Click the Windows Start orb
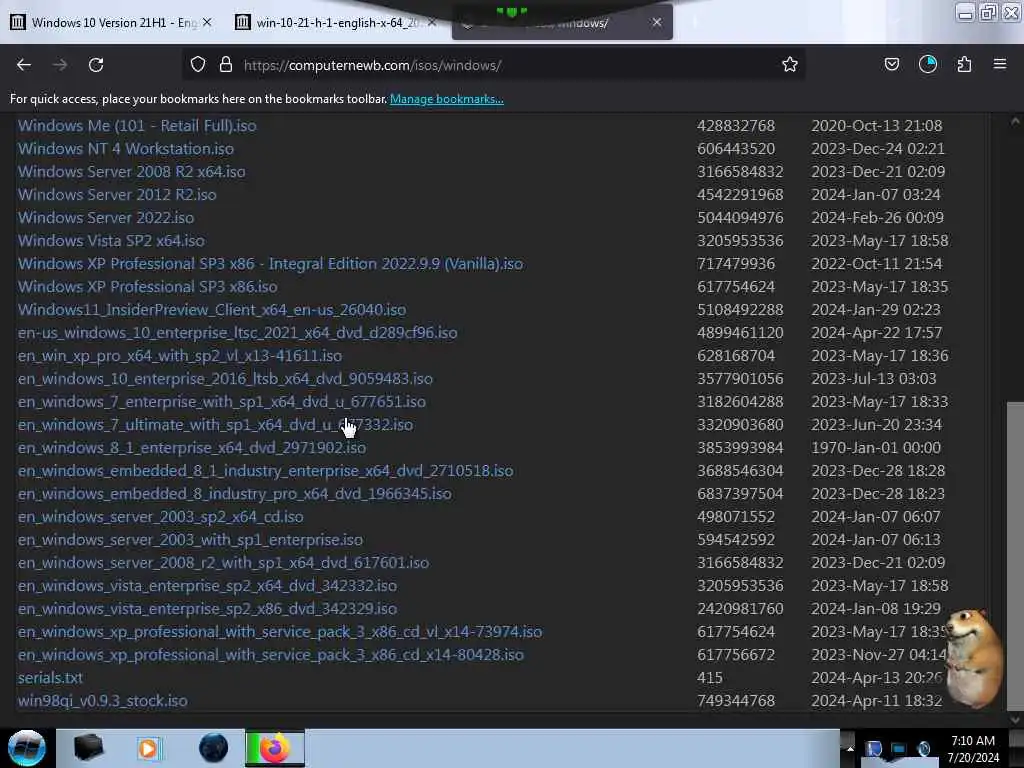This screenshot has width=1024, height=768. point(27,748)
